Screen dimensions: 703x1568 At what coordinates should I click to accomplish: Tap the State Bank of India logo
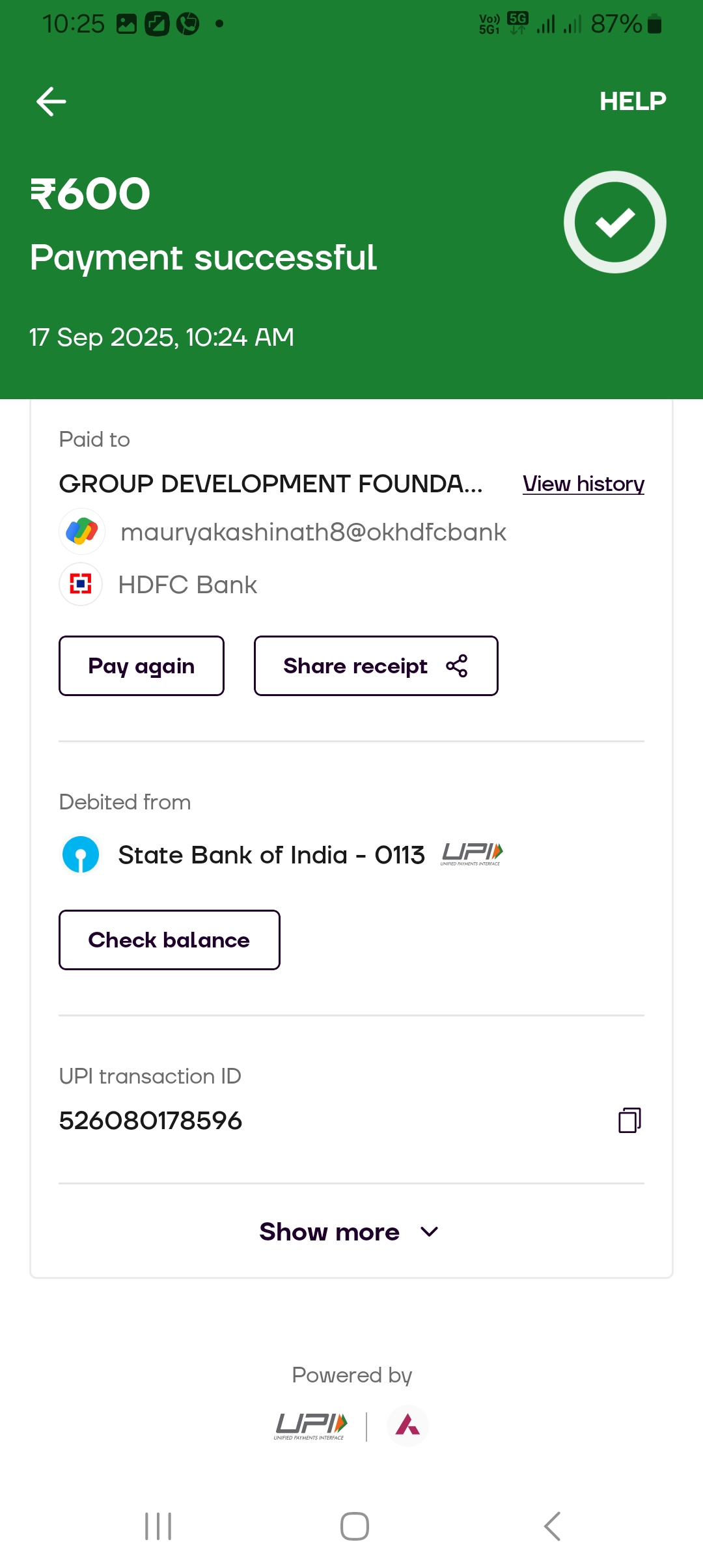click(x=81, y=854)
